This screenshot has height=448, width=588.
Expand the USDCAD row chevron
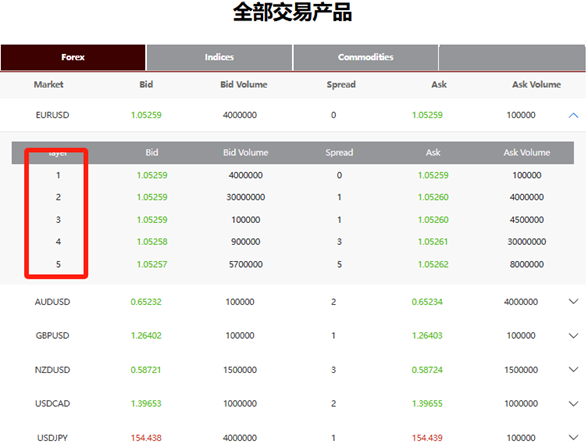(x=573, y=404)
